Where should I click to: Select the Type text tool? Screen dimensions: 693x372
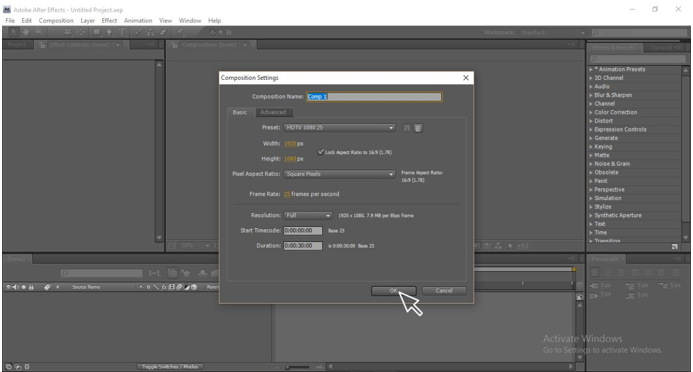122,32
